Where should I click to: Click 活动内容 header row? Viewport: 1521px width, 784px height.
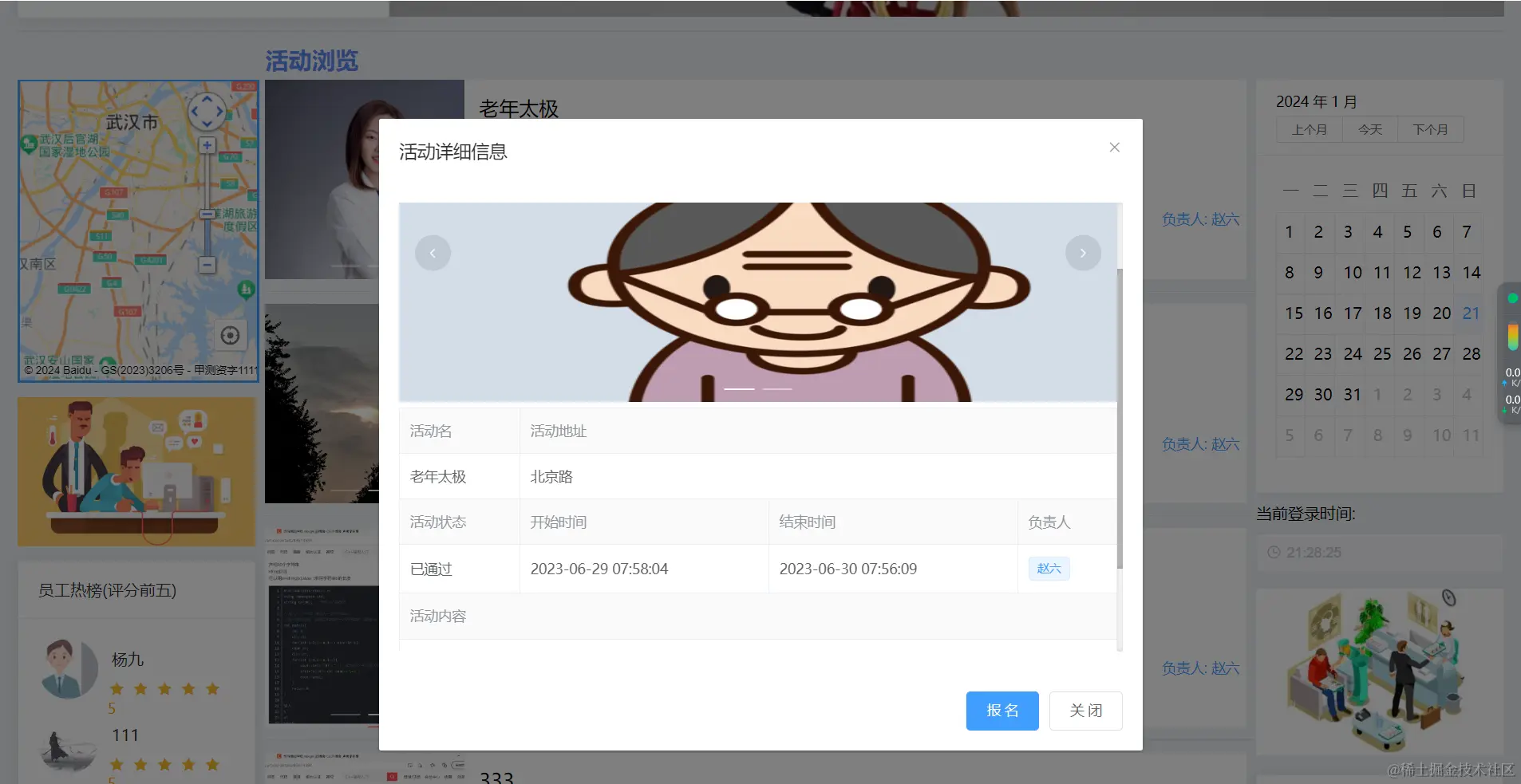[x=758, y=616]
